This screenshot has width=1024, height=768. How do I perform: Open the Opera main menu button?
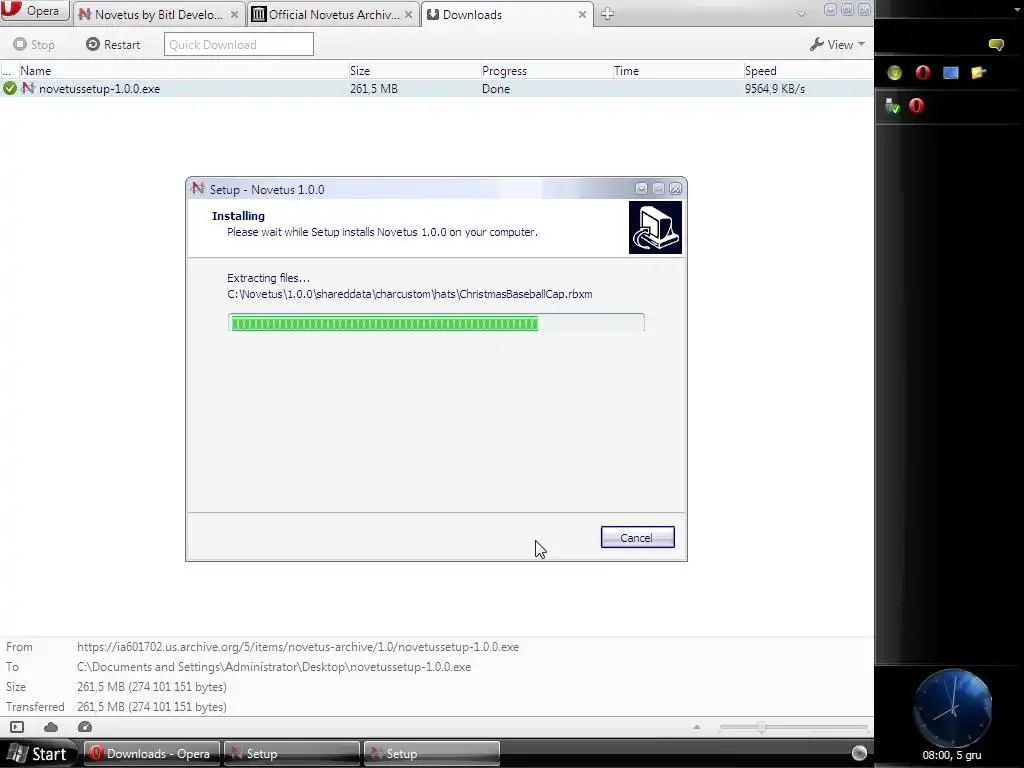pos(35,10)
